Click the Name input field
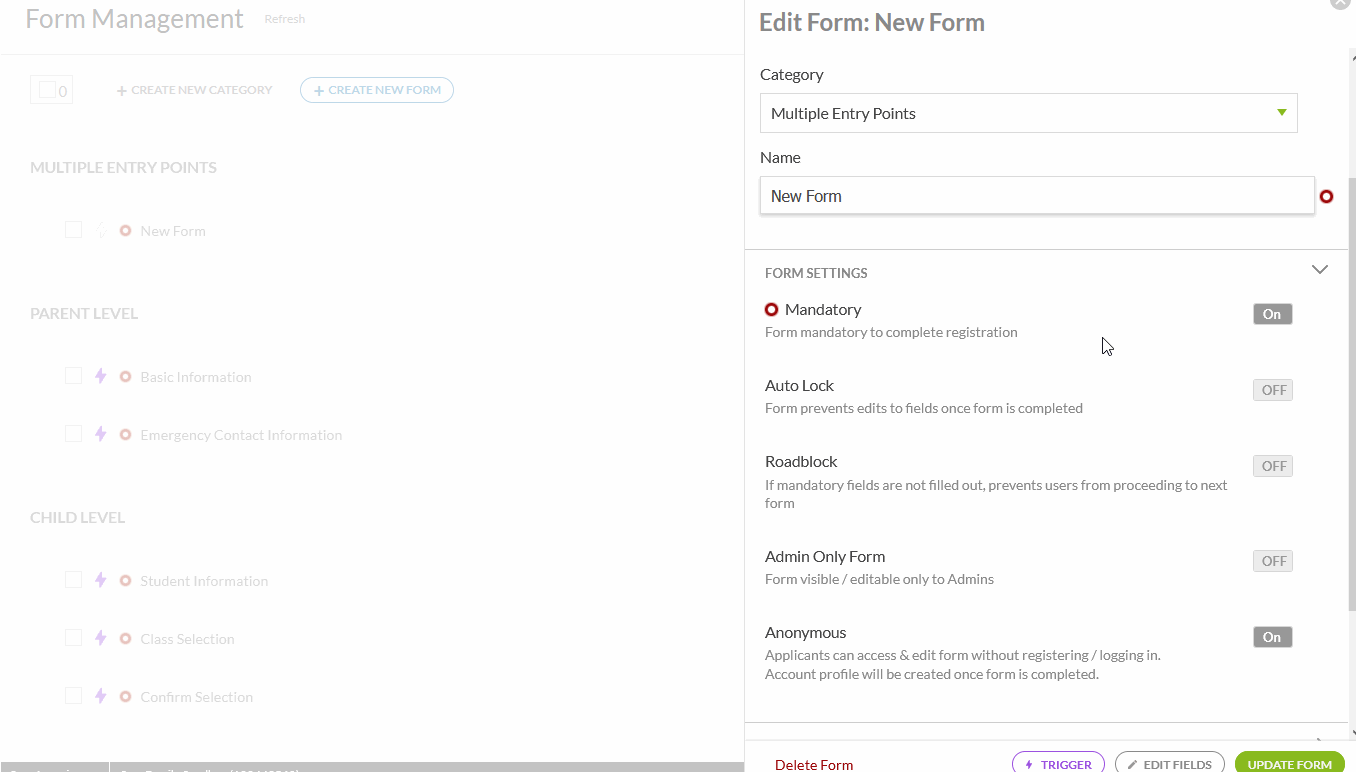The width and height of the screenshot is (1356, 772). pyautogui.click(x=1036, y=196)
